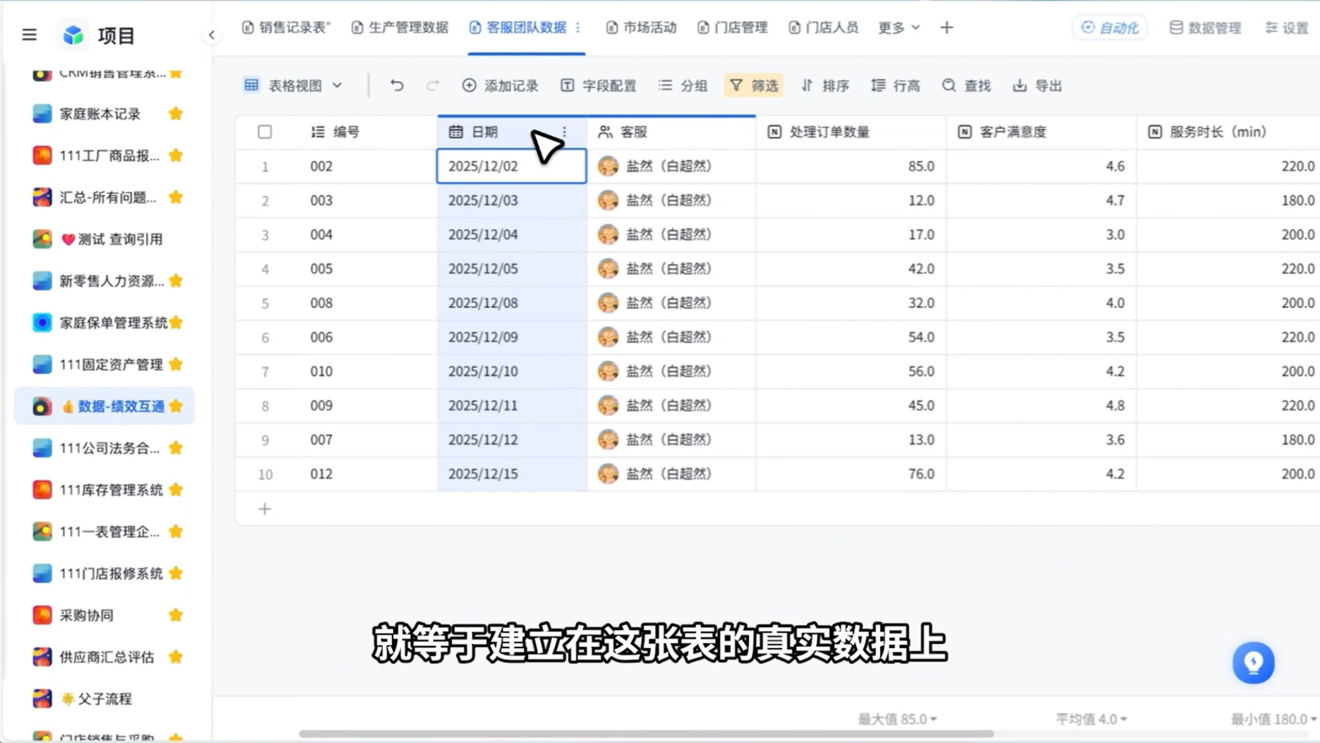Click date cell 2025/12/10
This screenshot has height=743, width=1320.
pyautogui.click(x=512, y=371)
